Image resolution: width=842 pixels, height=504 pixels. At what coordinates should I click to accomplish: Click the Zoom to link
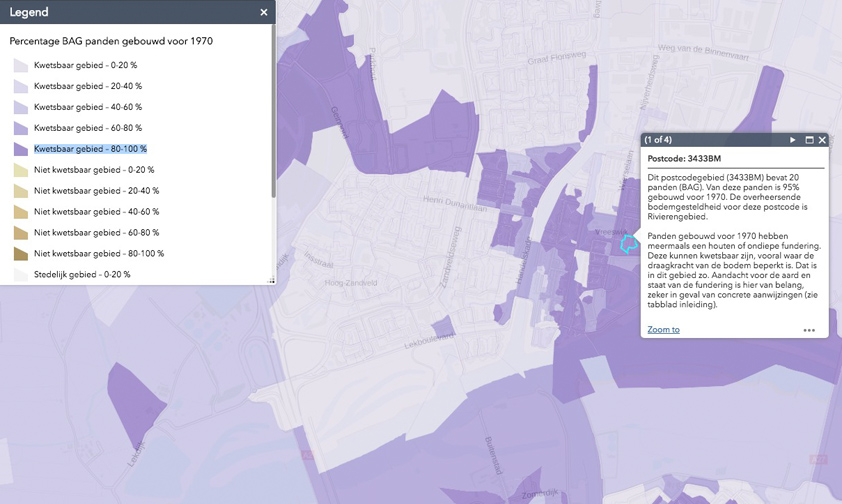[x=663, y=329]
